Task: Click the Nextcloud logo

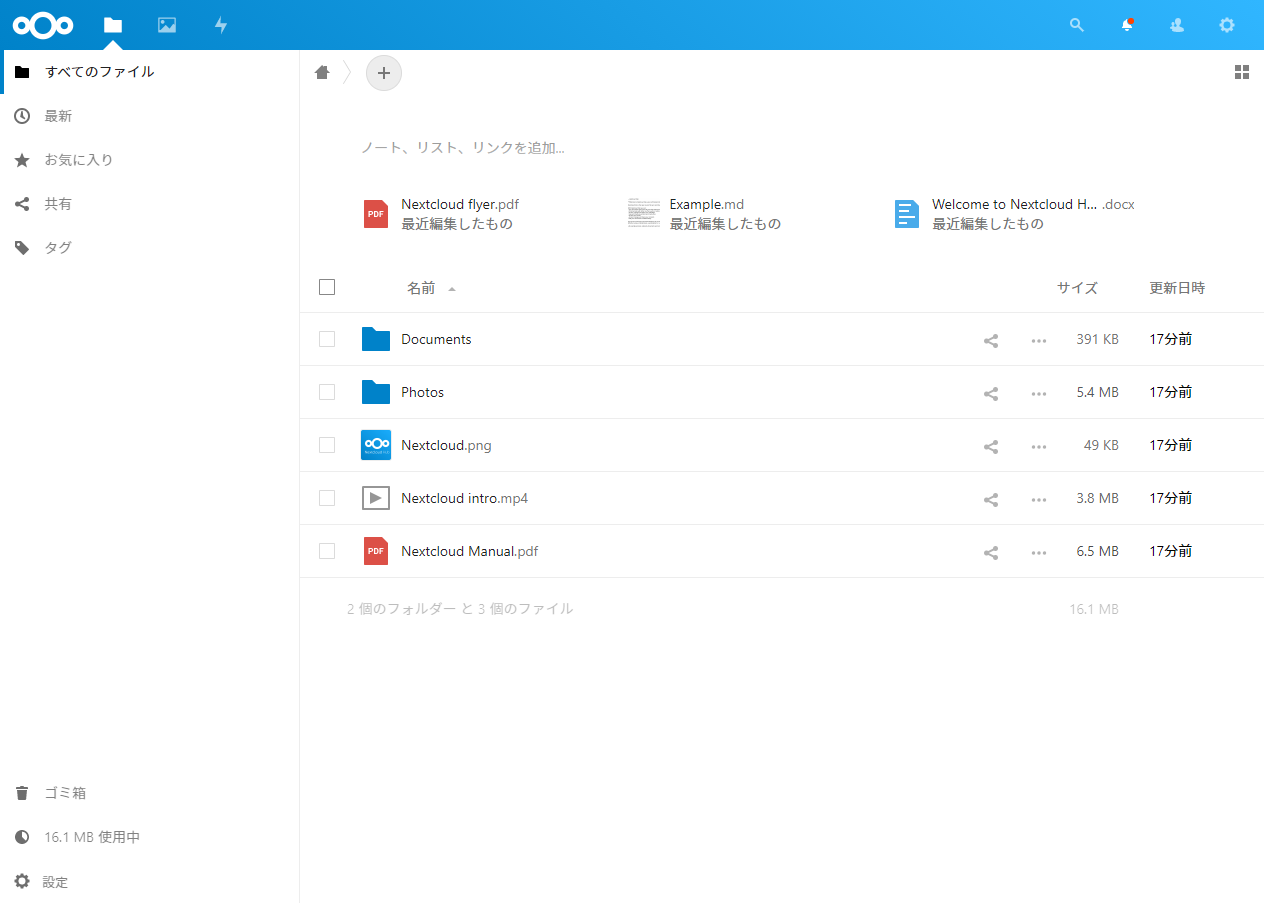Action: (43, 25)
